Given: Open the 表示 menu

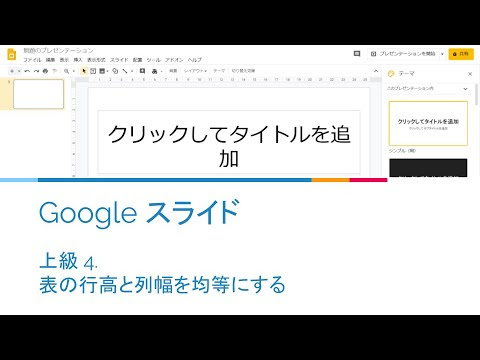Looking at the screenshot, I should (x=64, y=60).
